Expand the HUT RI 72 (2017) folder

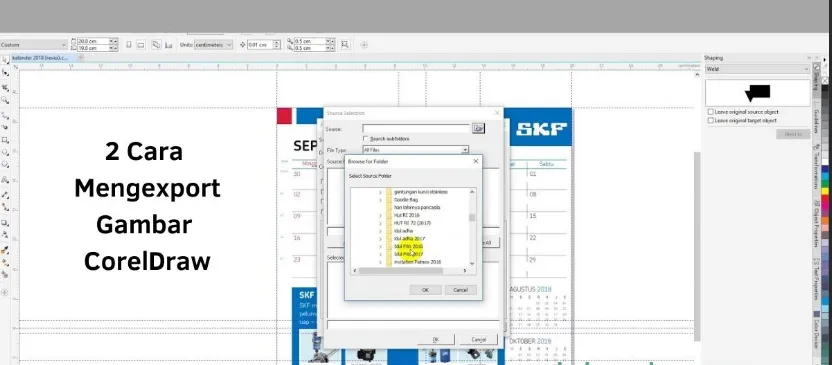pos(380,223)
